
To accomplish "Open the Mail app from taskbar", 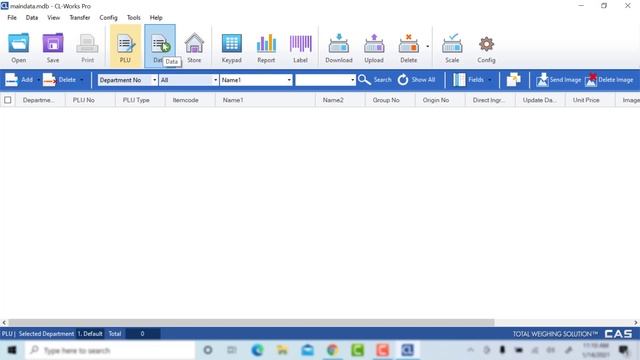I will pos(308,350).
